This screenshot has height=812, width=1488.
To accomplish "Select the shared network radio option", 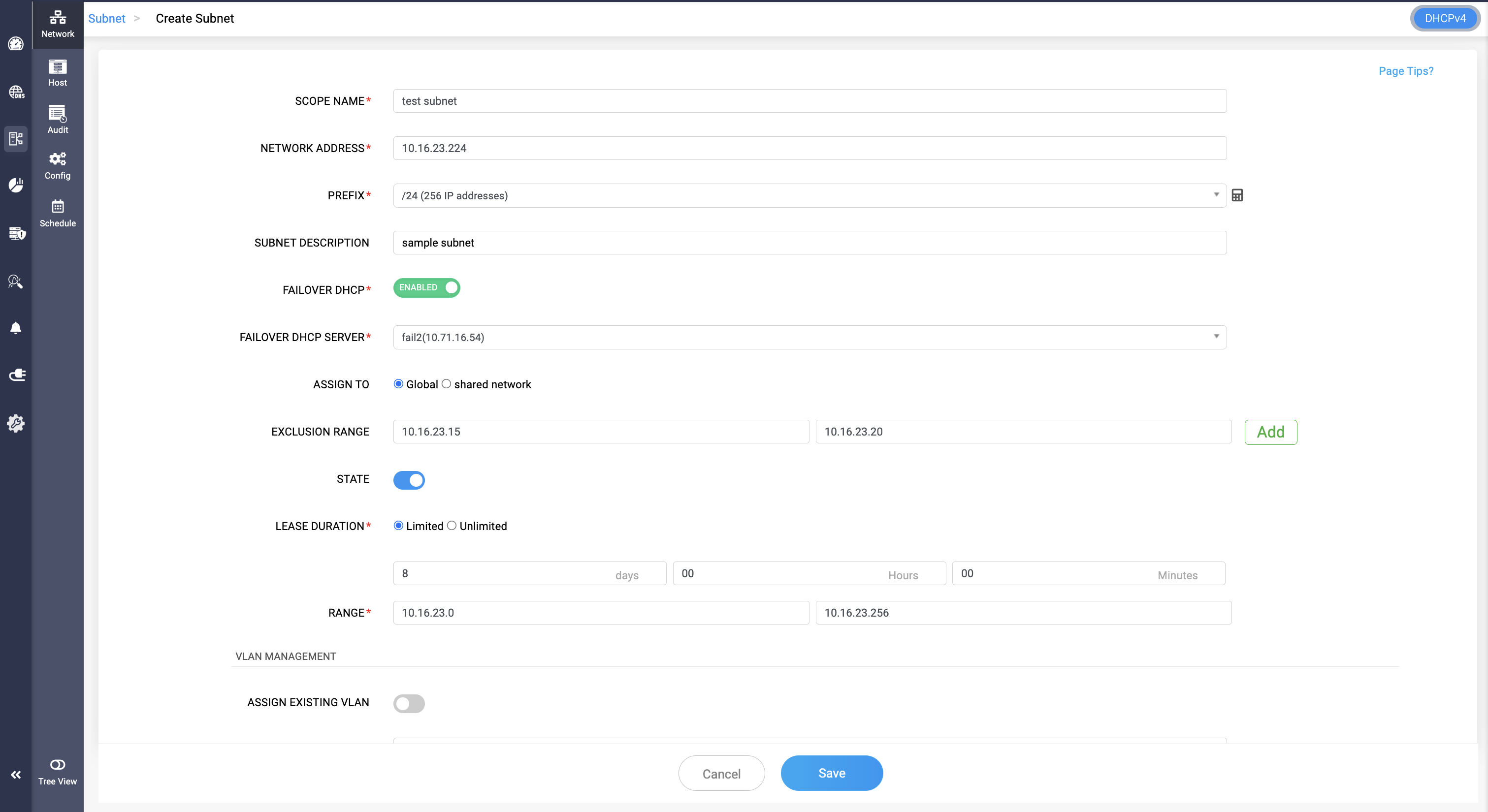I will [447, 384].
